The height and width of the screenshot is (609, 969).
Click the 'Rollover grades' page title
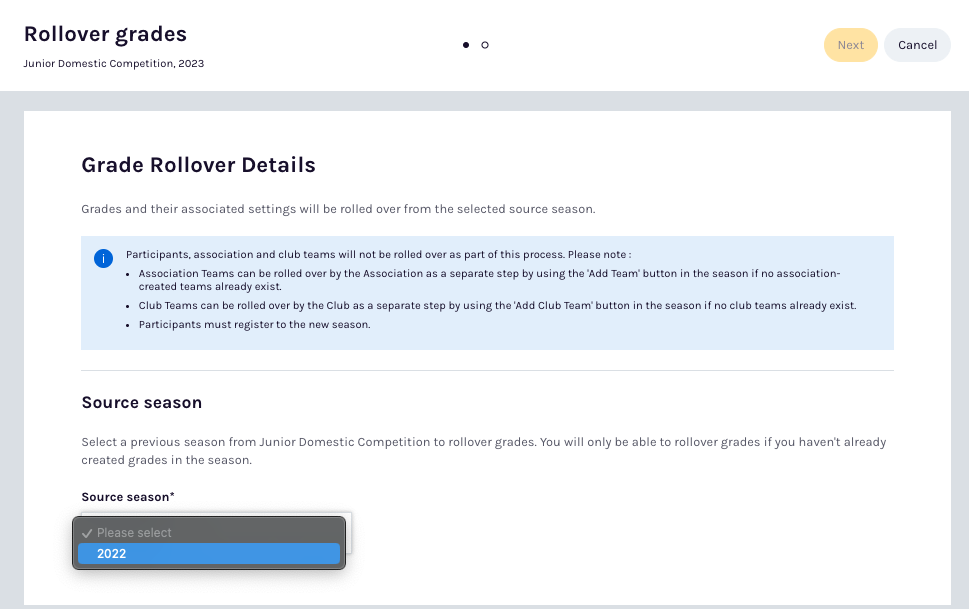coord(105,34)
